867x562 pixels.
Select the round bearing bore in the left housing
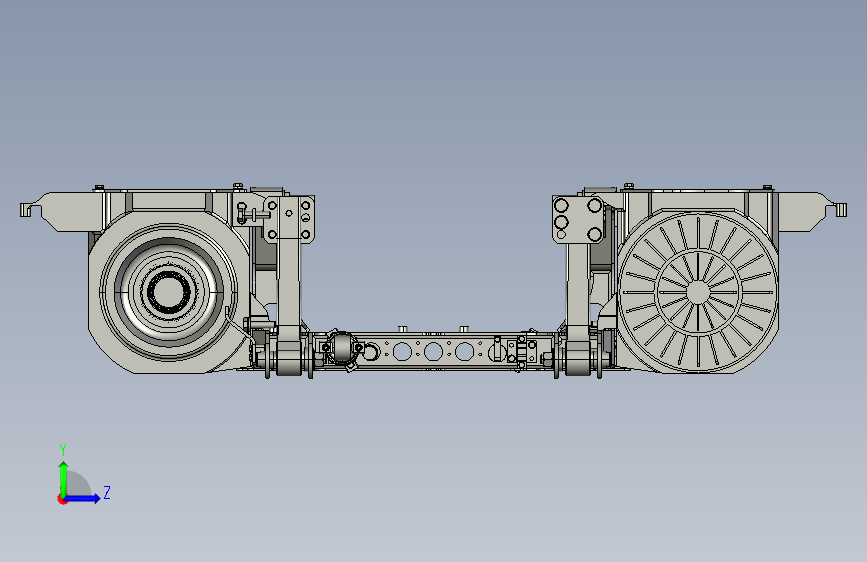tap(168, 292)
